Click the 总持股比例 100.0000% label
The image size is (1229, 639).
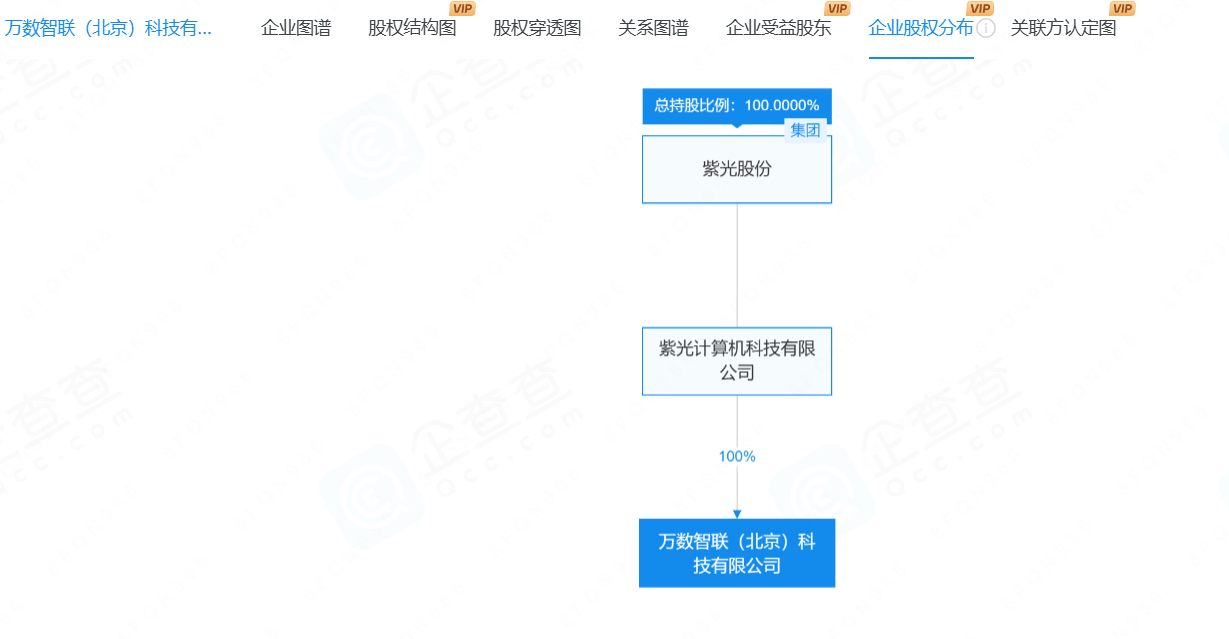click(737, 105)
